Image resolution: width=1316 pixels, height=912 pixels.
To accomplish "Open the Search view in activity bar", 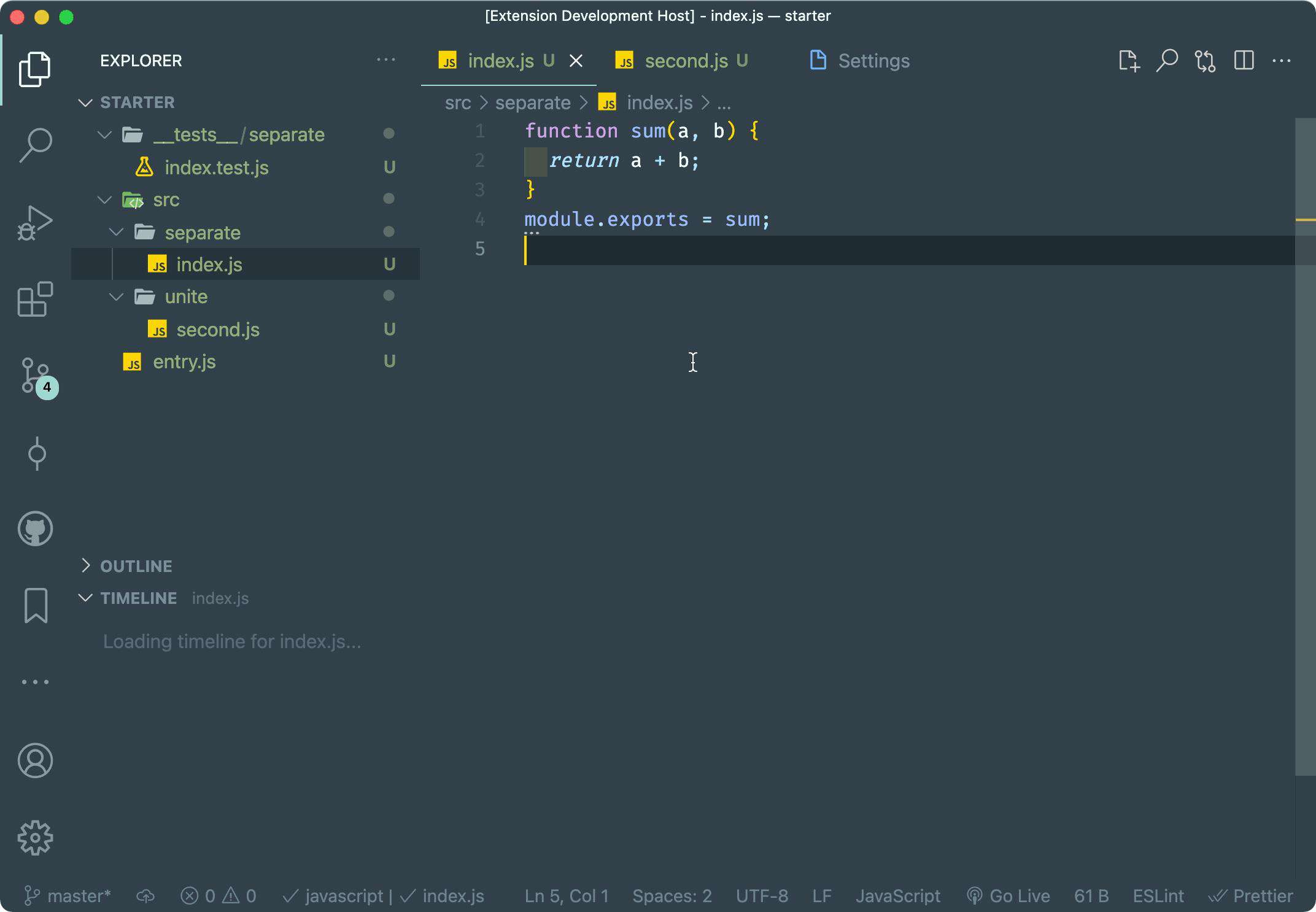I will (x=35, y=145).
